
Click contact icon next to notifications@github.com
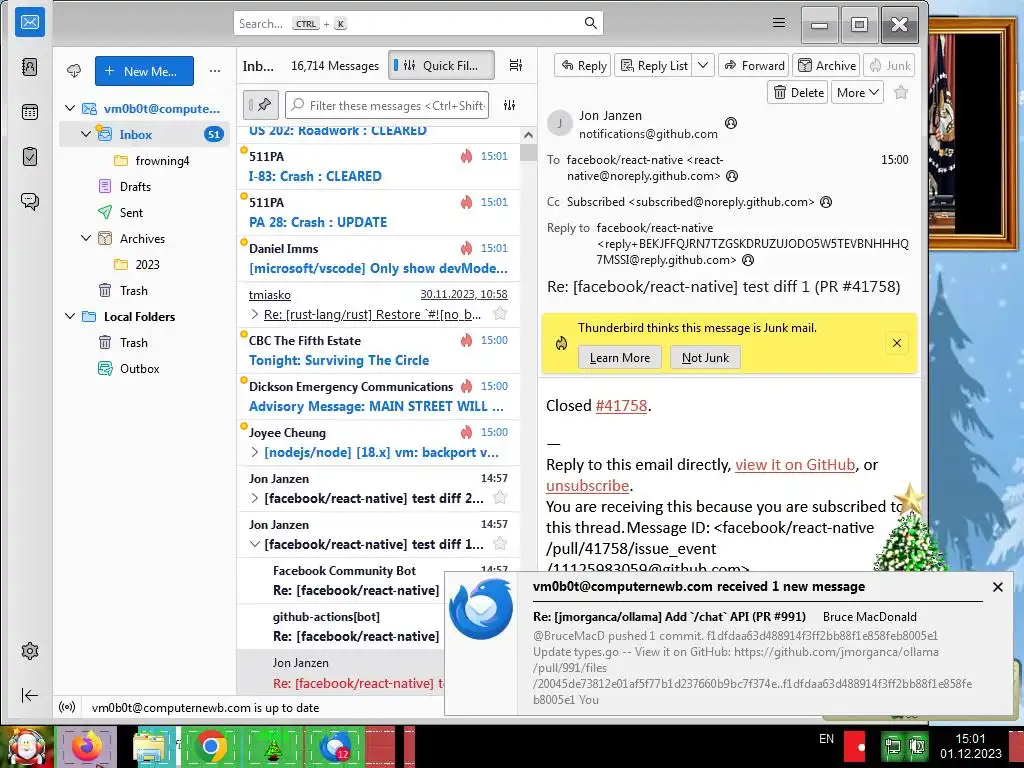point(731,123)
